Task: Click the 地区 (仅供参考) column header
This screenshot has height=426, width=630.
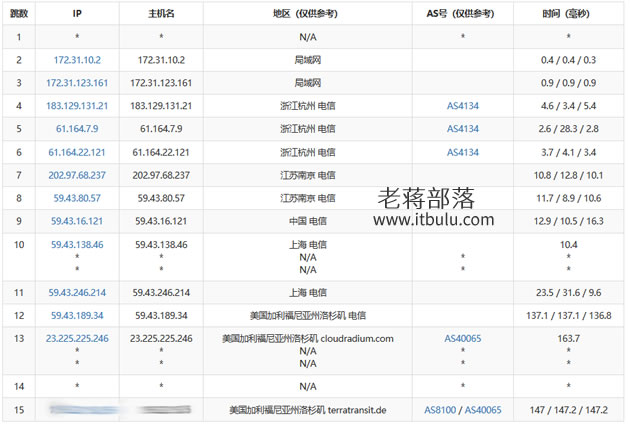Action: [x=307, y=14]
